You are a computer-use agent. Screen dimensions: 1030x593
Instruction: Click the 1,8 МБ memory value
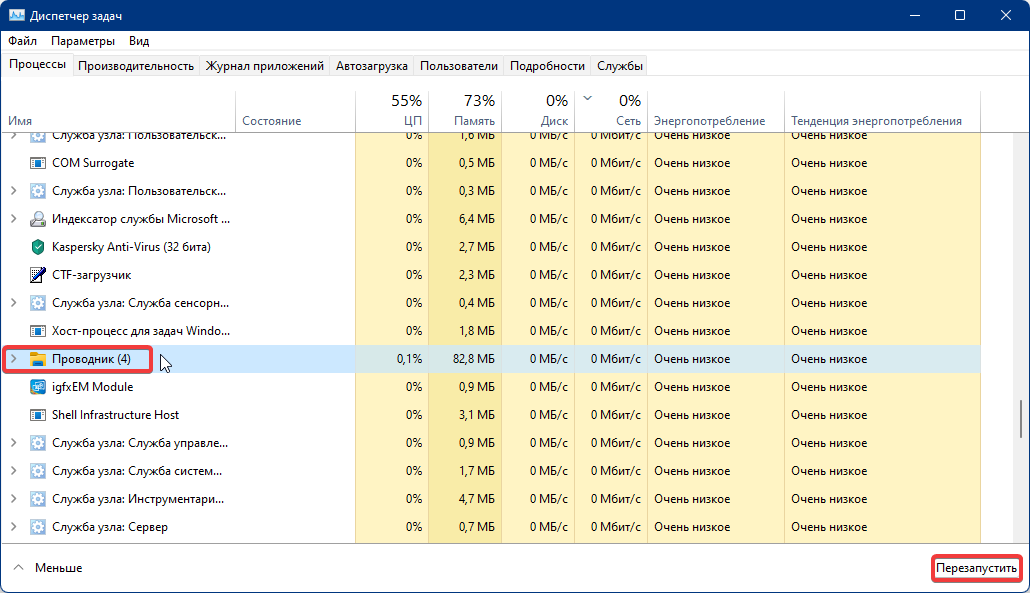[476, 331]
